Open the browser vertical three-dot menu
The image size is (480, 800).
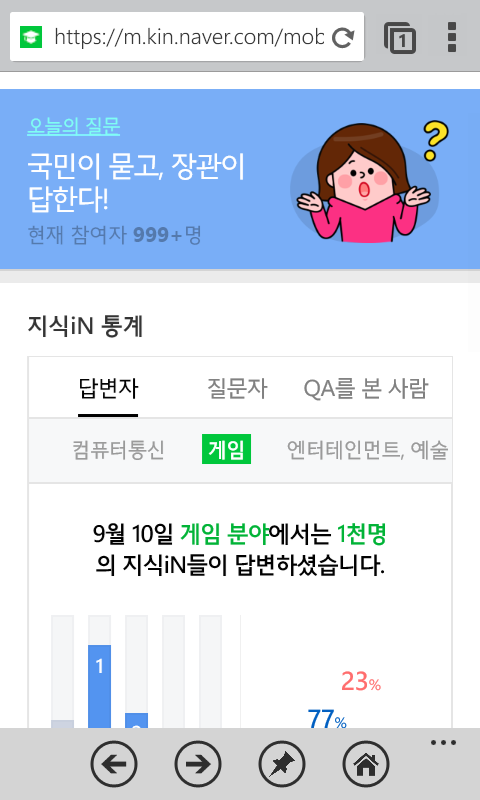point(451,37)
